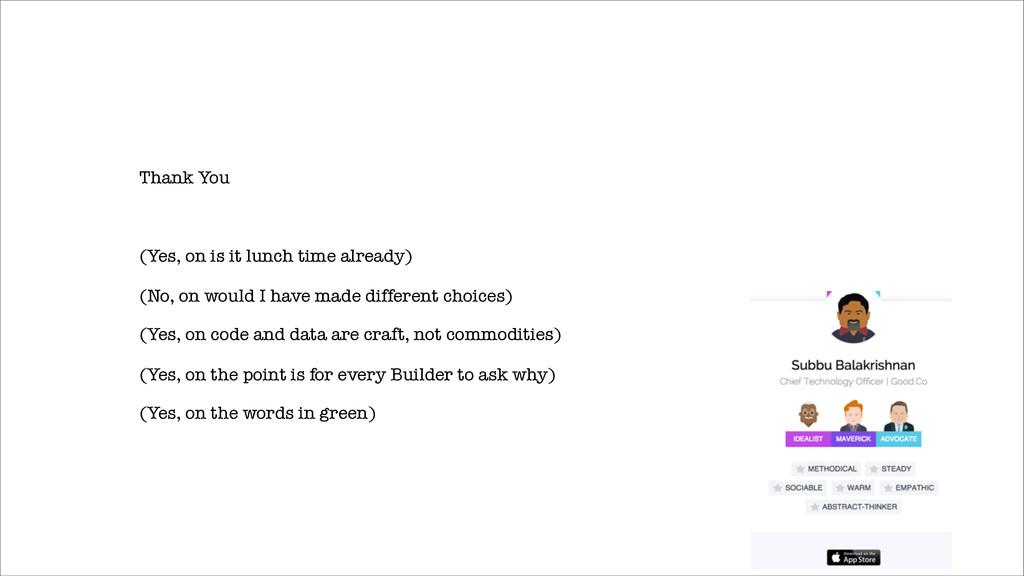The height and width of the screenshot is (576, 1024).
Task: Click the WARM trait tag
Action: coord(853,488)
